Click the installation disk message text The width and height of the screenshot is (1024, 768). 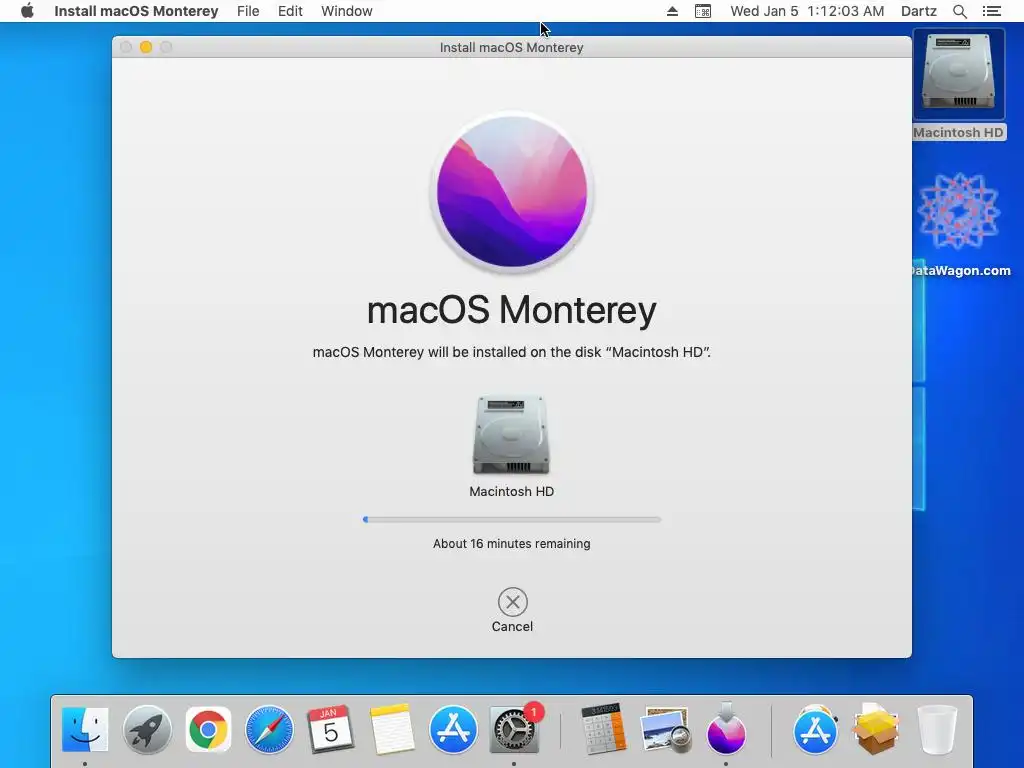(511, 352)
